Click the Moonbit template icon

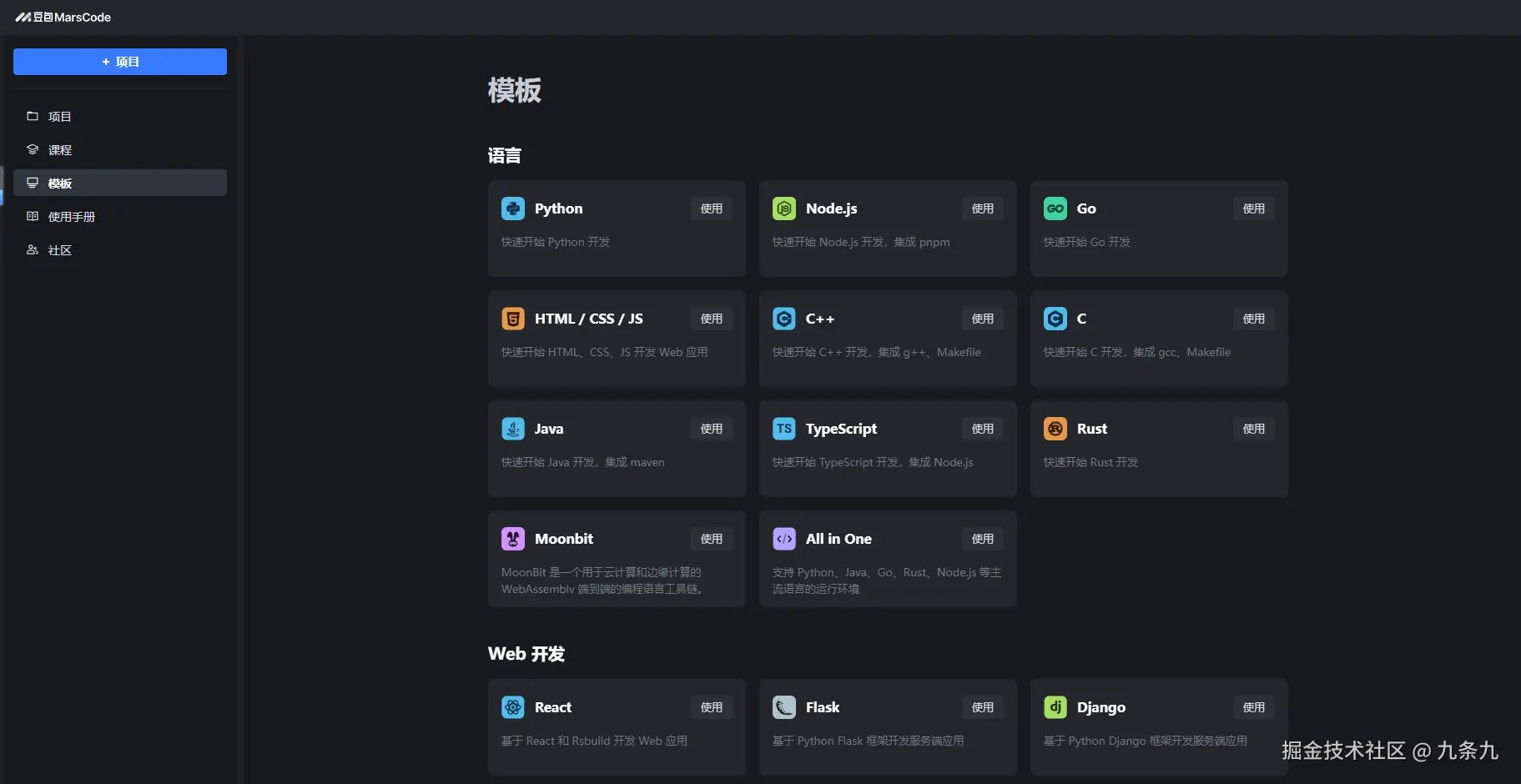[513, 539]
